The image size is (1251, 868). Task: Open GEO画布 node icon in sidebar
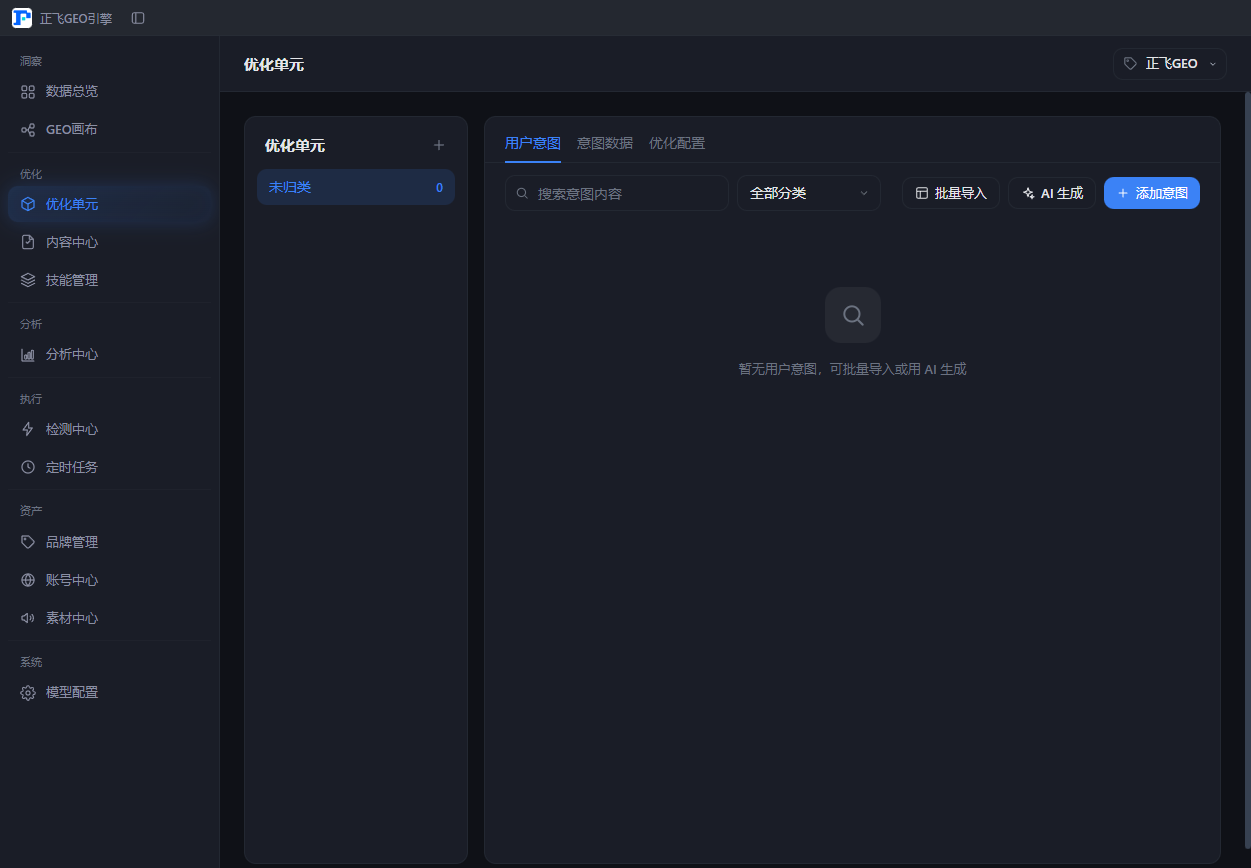(x=28, y=129)
